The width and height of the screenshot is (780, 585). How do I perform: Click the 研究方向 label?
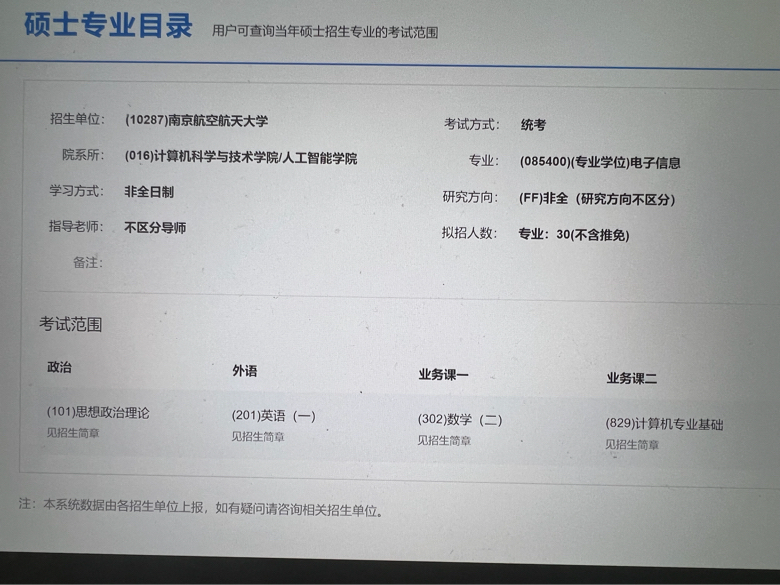click(x=470, y=197)
